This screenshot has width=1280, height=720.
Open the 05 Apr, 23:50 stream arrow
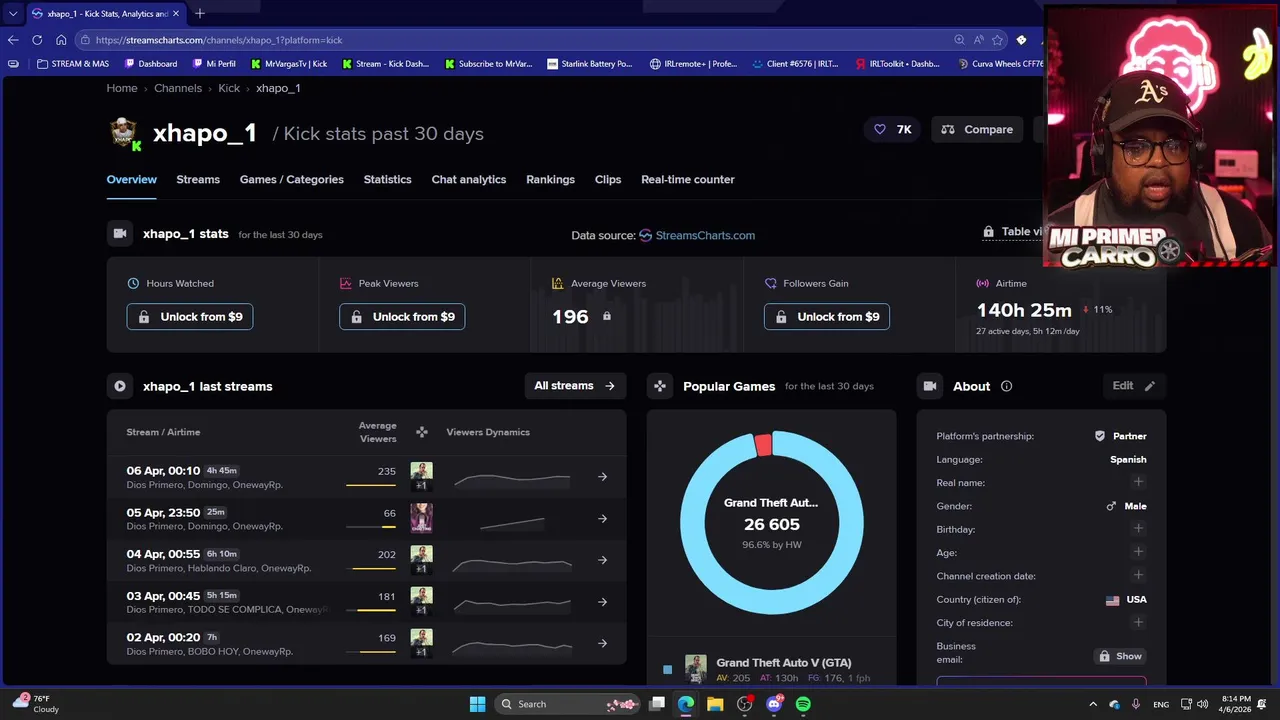coord(602,519)
